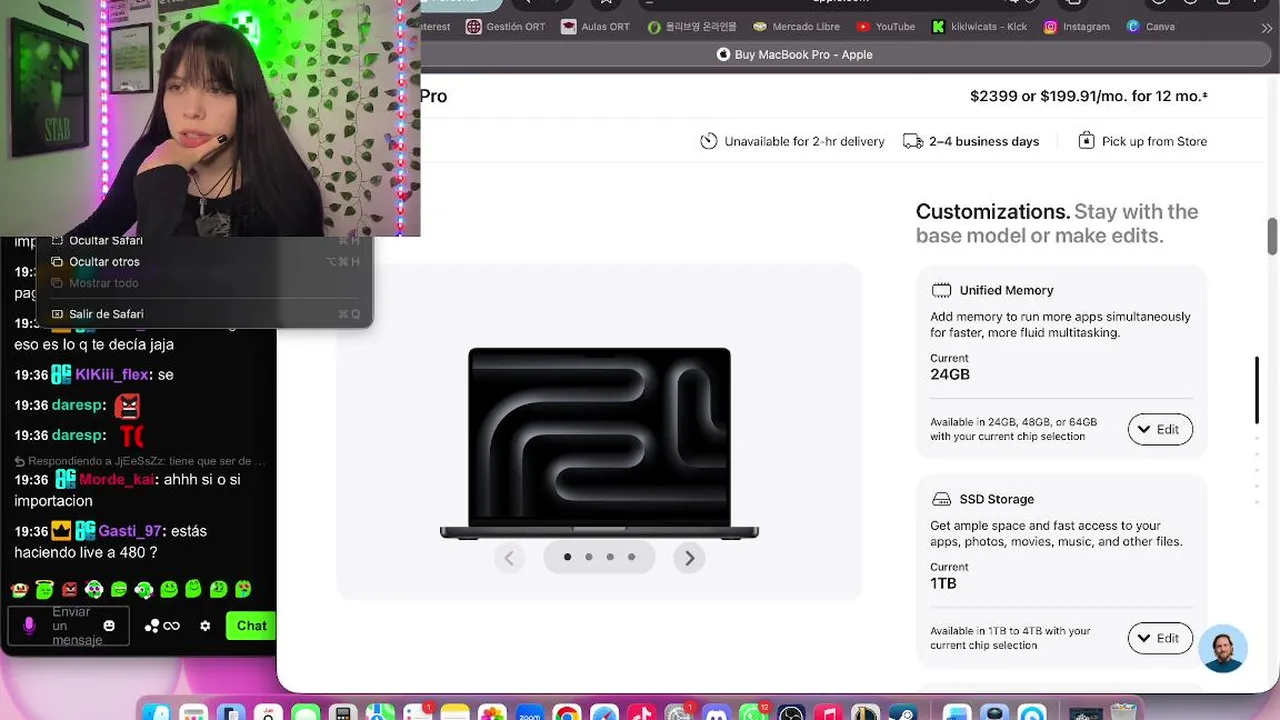Open Photos from the Dock
Image resolution: width=1280 pixels, height=720 pixels.
click(493, 713)
